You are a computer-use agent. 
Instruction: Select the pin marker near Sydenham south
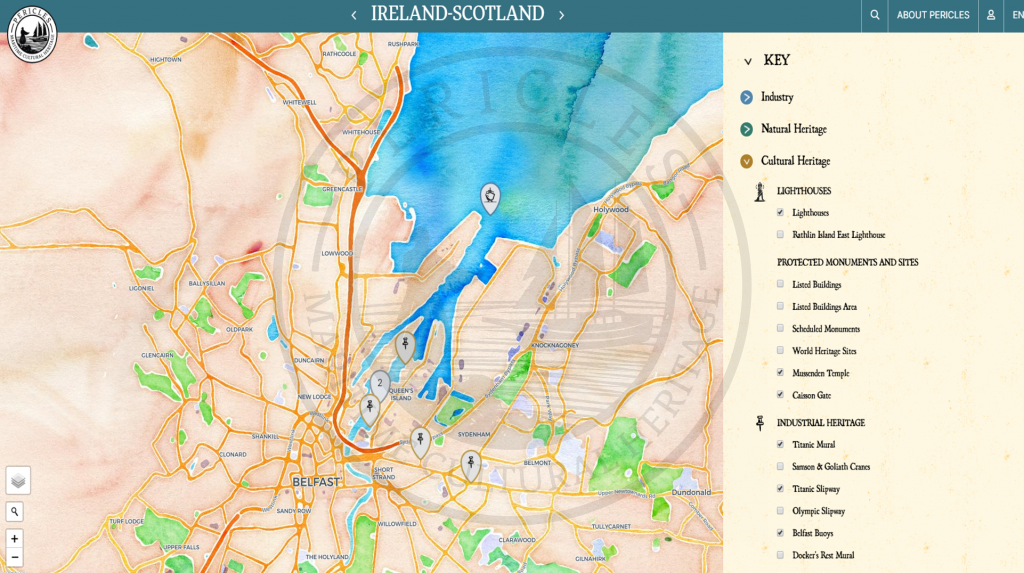click(x=471, y=465)
